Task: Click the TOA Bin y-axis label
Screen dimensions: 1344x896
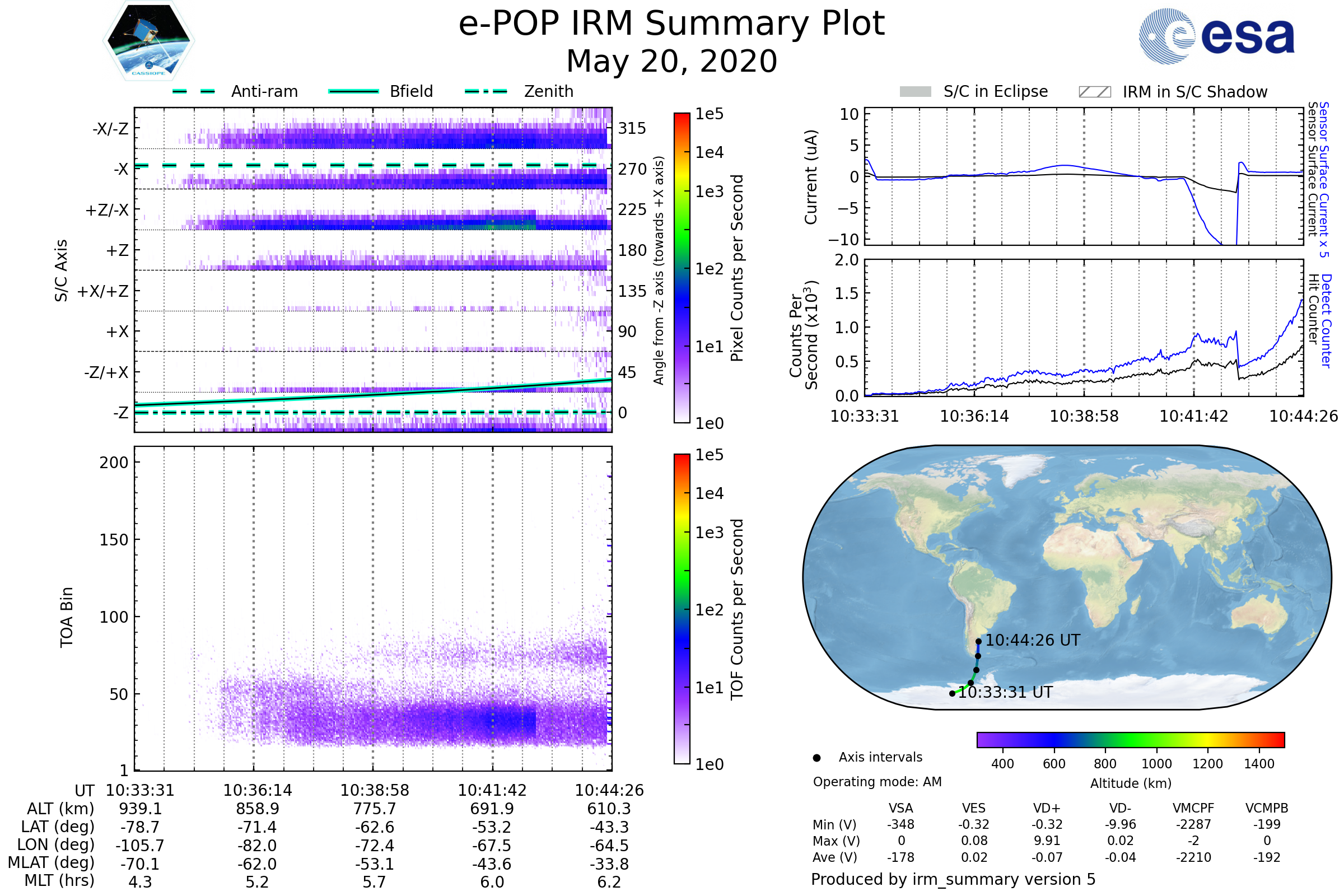Action: point(67,617)
